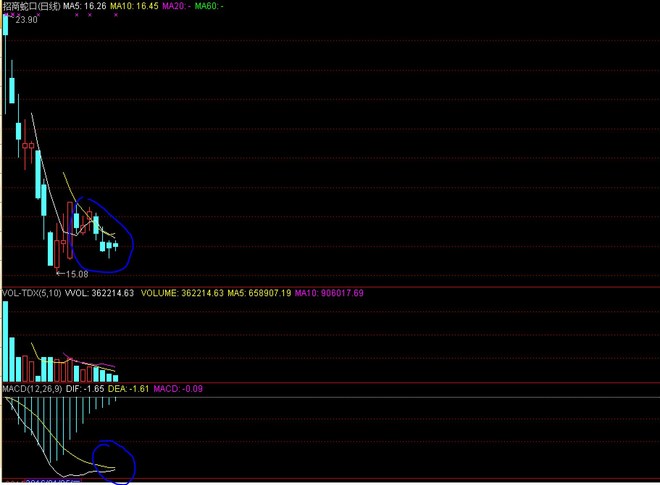Select the tallest first volume bar

pyautogui.click(x=5, y=341)
